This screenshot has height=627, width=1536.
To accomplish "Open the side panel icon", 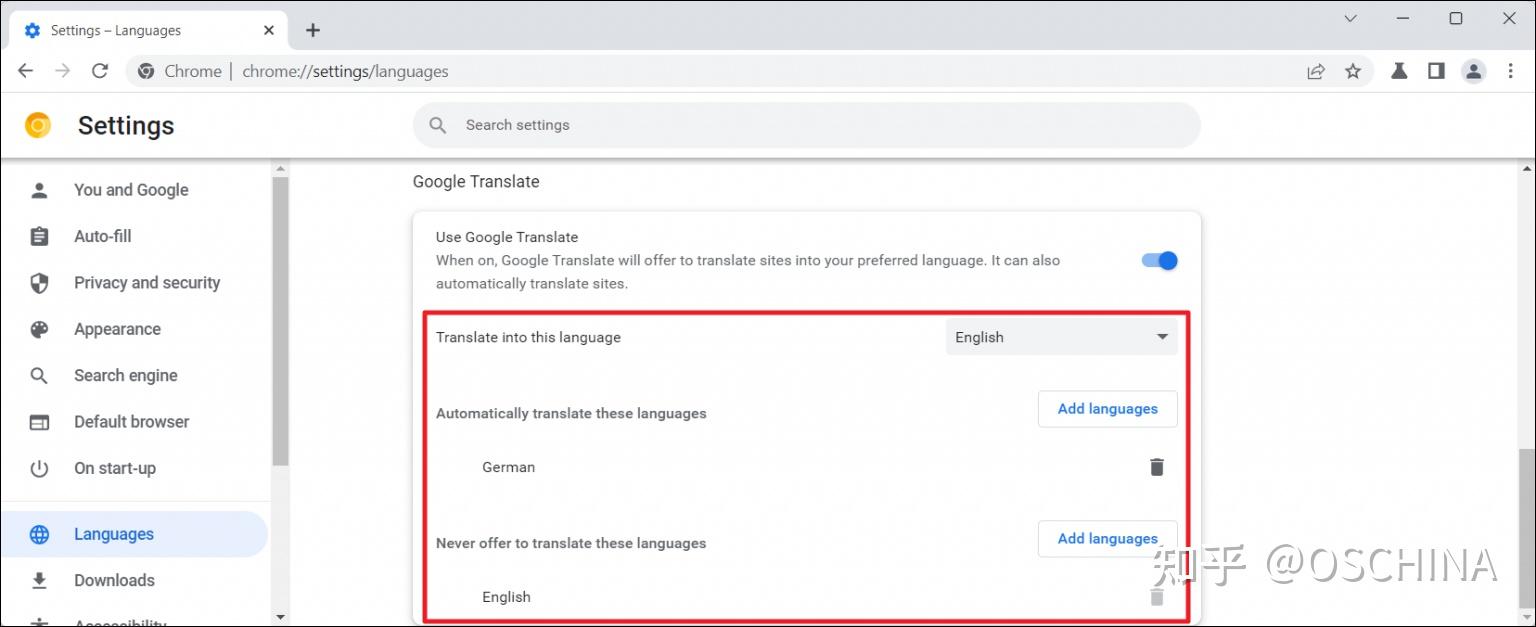I will tap(1436, 71).
